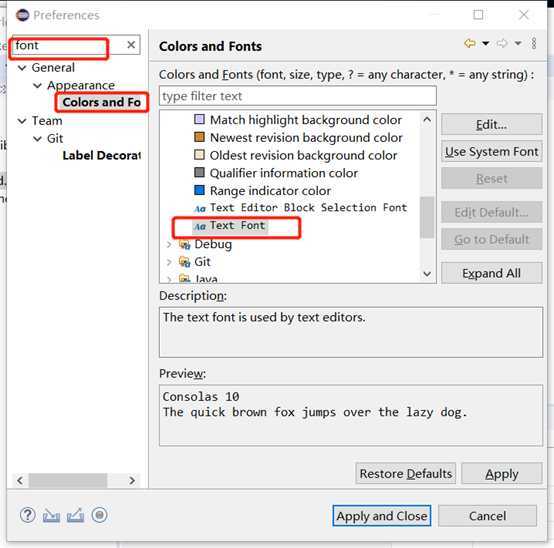Click the Restore Defaults button
Screen dimensions: 554x548
406,473
